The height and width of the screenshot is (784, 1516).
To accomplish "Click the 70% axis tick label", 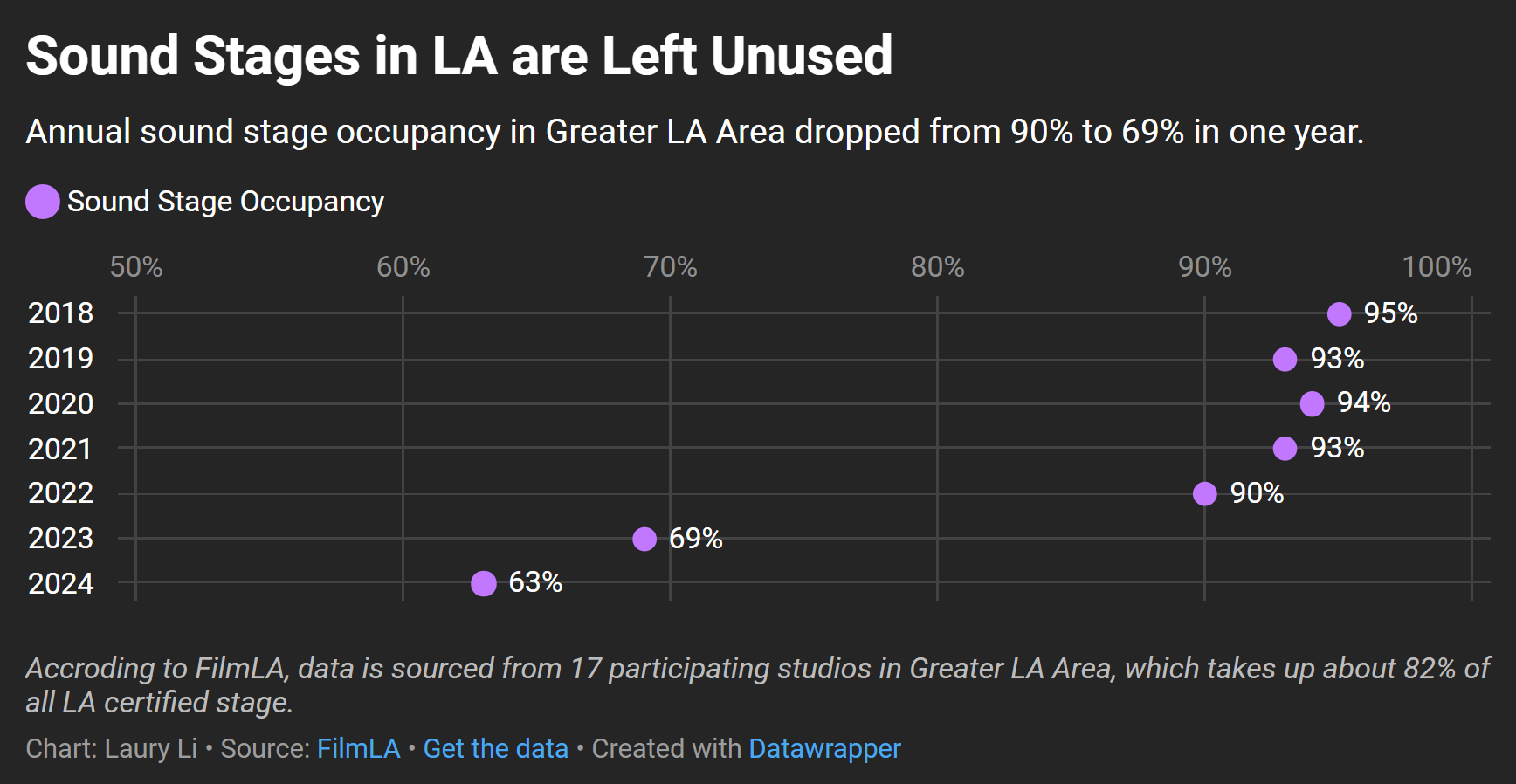I will 670,266.
